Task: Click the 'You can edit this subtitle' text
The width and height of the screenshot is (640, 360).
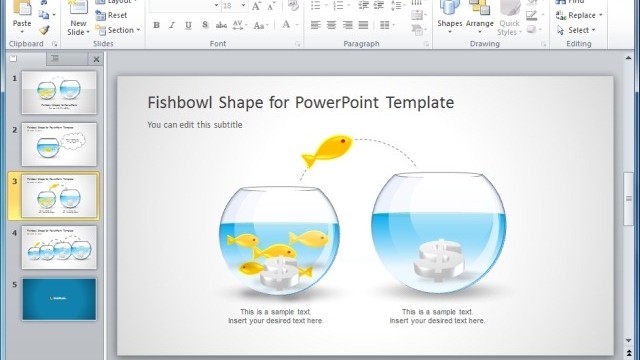Action: (195, 125)
